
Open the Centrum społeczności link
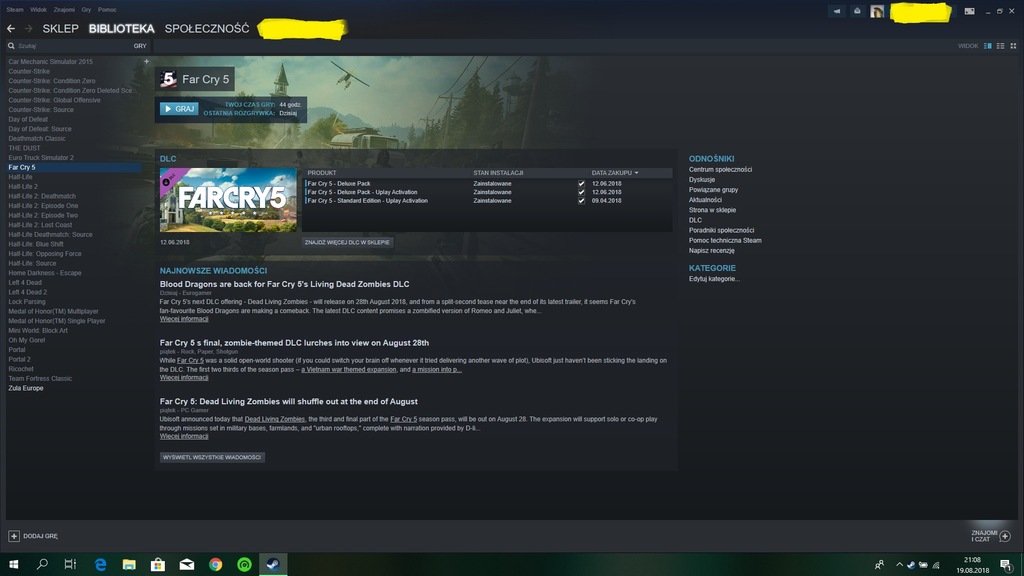(720, 169)
